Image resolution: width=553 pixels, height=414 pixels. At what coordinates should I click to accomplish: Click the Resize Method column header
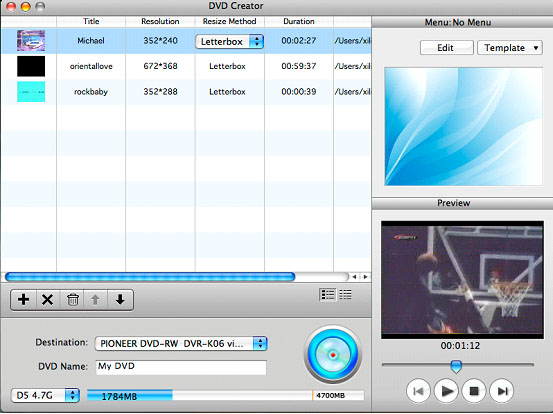tap(229, 21)
